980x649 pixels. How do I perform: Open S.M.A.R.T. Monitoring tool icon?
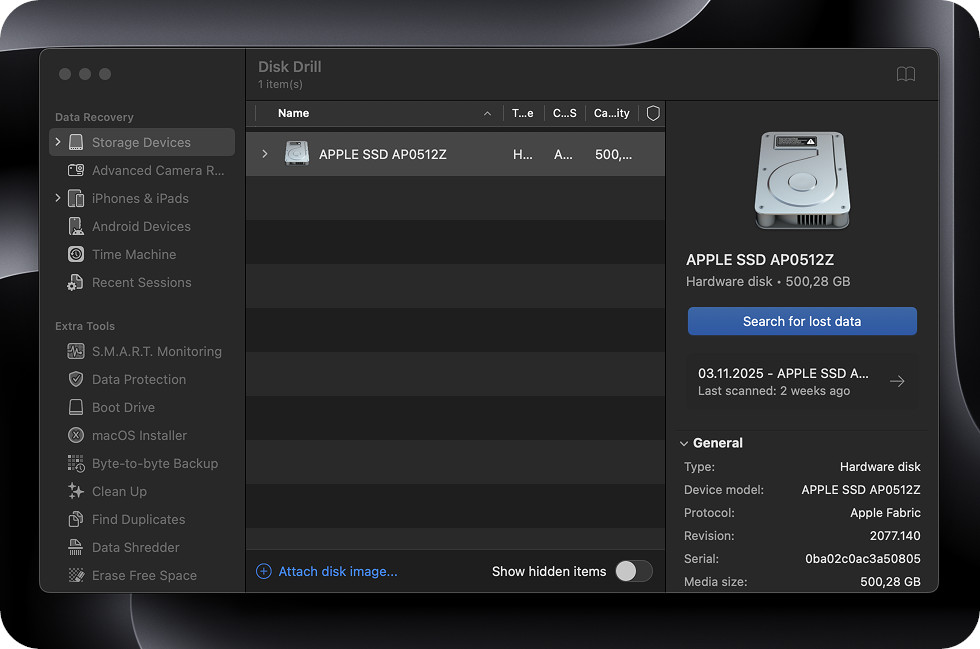tap(76, 351)
